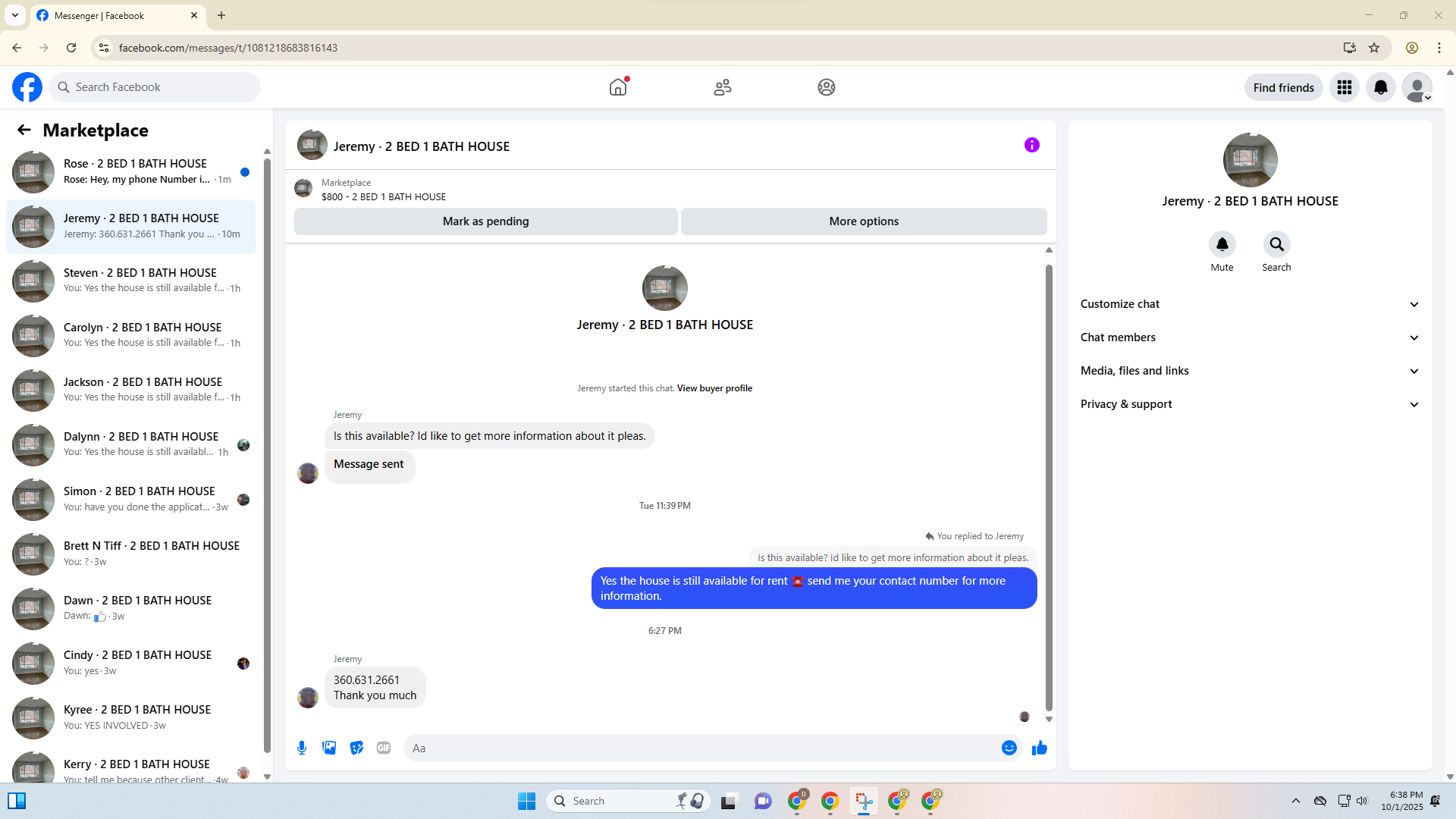
Task: Open the volume system tray icon
Action: (x=1362, y=801)
